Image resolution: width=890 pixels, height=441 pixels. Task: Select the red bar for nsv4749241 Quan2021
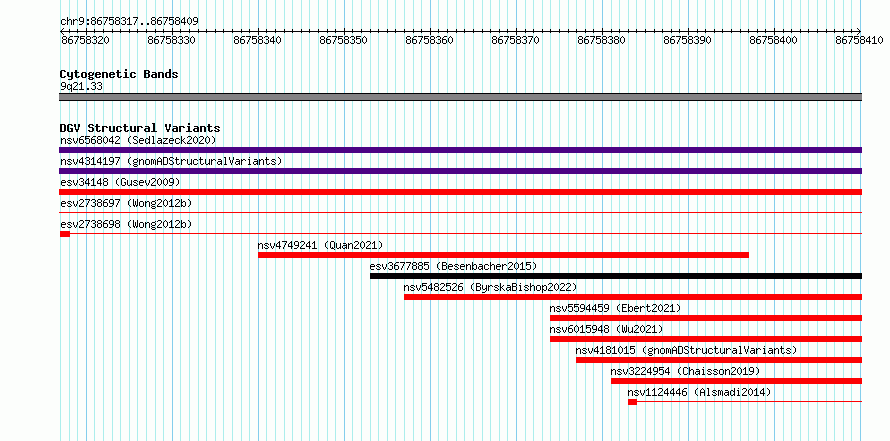click(503, 255)
